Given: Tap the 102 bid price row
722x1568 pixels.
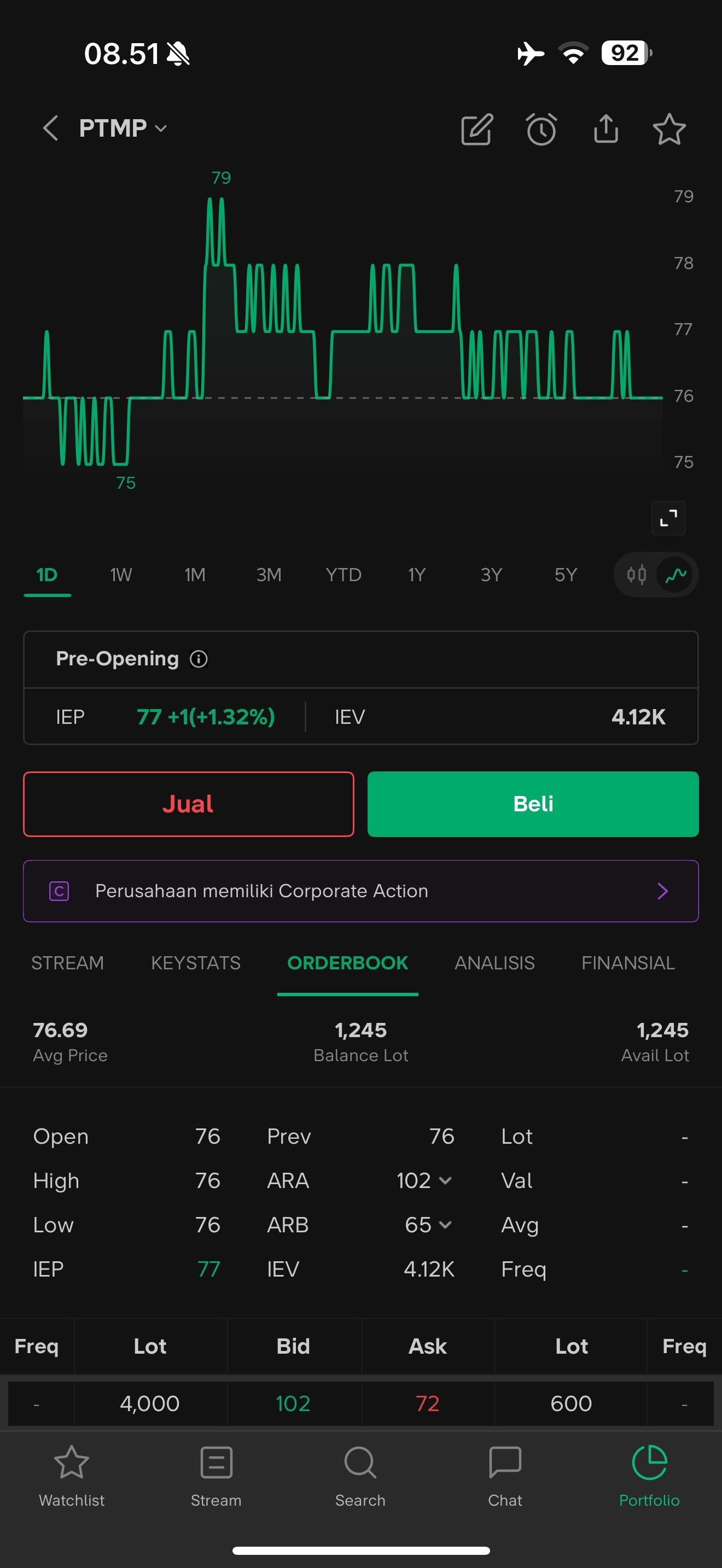Looking at the screenshot, I should tap(293, 1403).
